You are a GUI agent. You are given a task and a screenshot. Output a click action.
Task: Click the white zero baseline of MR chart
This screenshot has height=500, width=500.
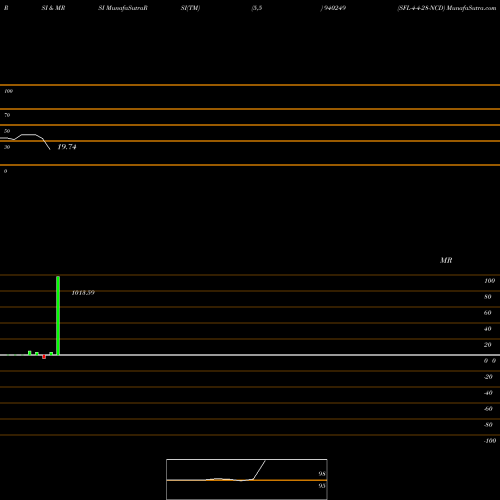250,355
